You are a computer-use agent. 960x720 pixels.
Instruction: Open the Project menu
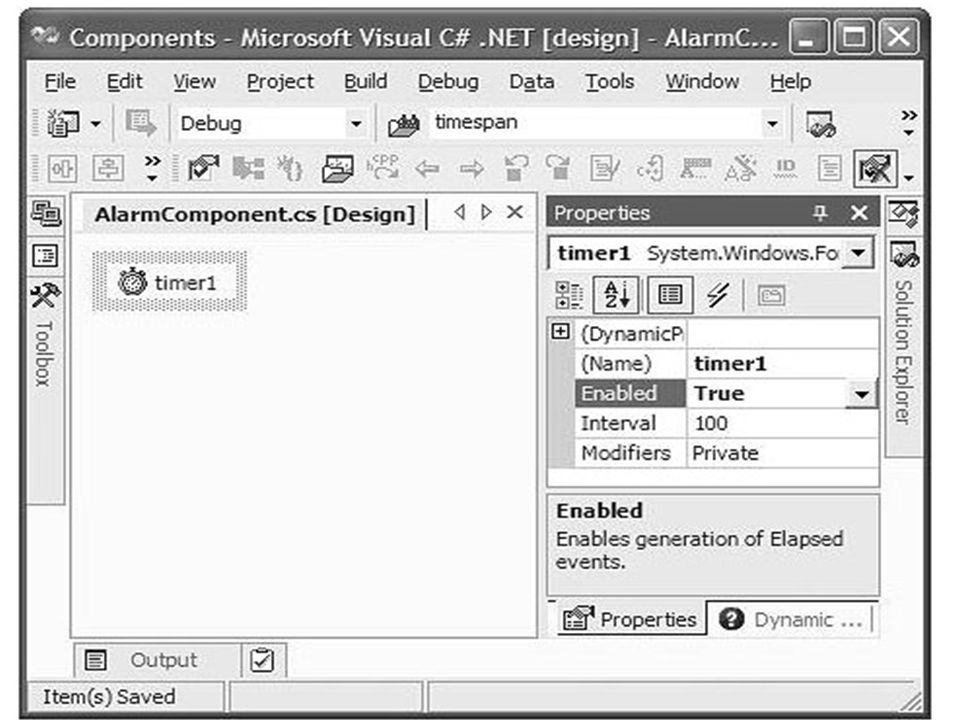(x=280, y=81)
